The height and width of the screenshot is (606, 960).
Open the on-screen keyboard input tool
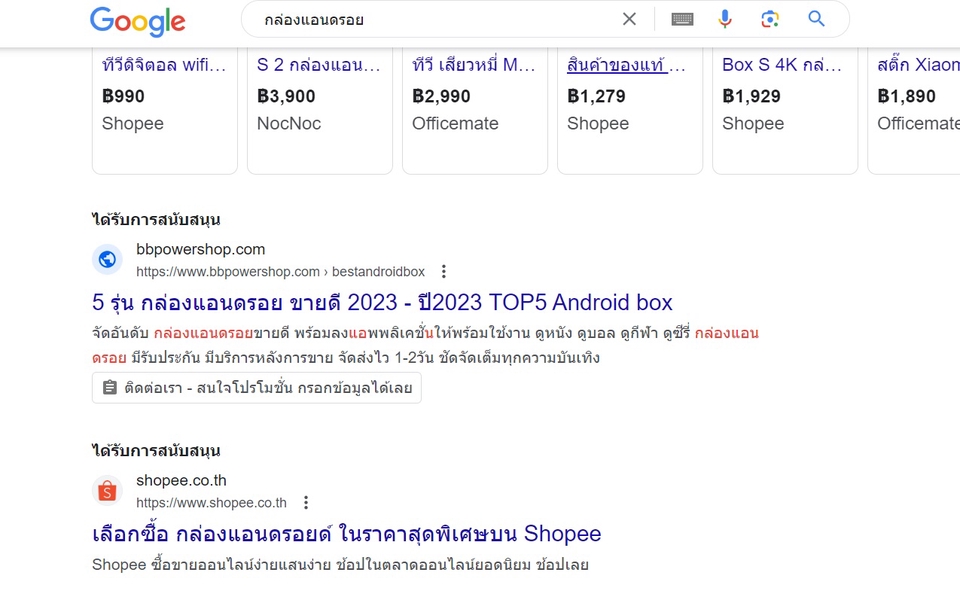pyautogui.click(x=682, y=19)
